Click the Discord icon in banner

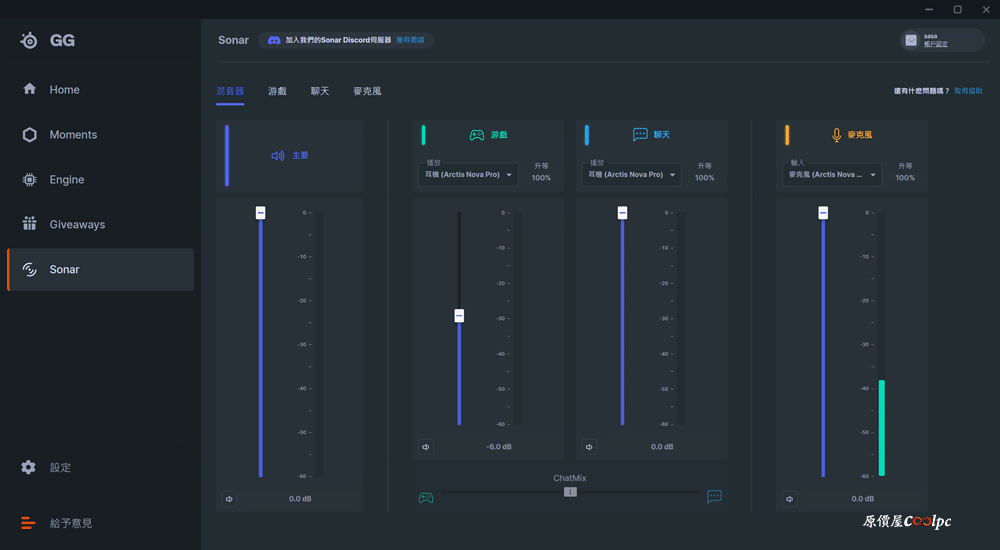(x=274, y=40)
